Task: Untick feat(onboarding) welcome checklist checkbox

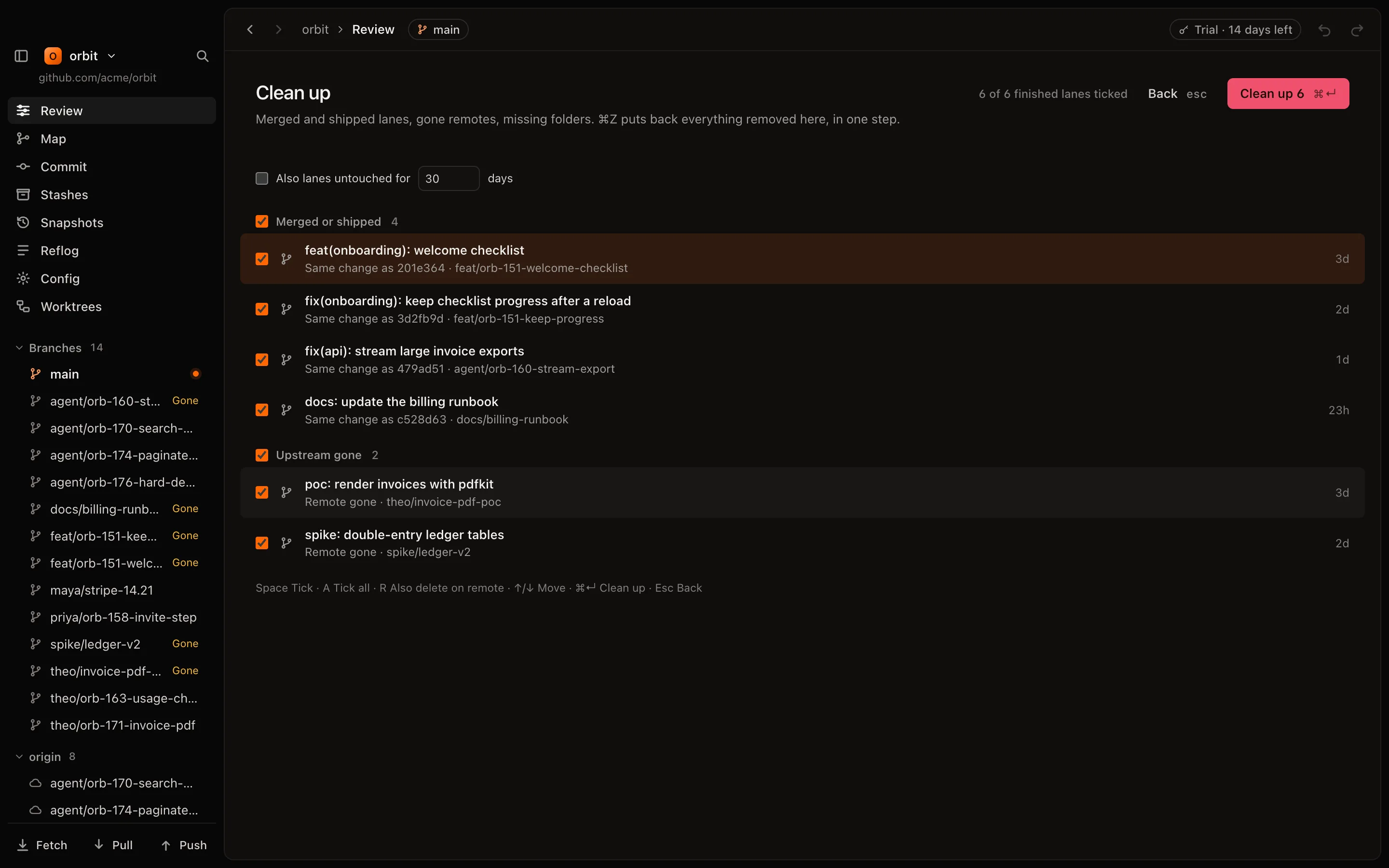Action: 262,259
